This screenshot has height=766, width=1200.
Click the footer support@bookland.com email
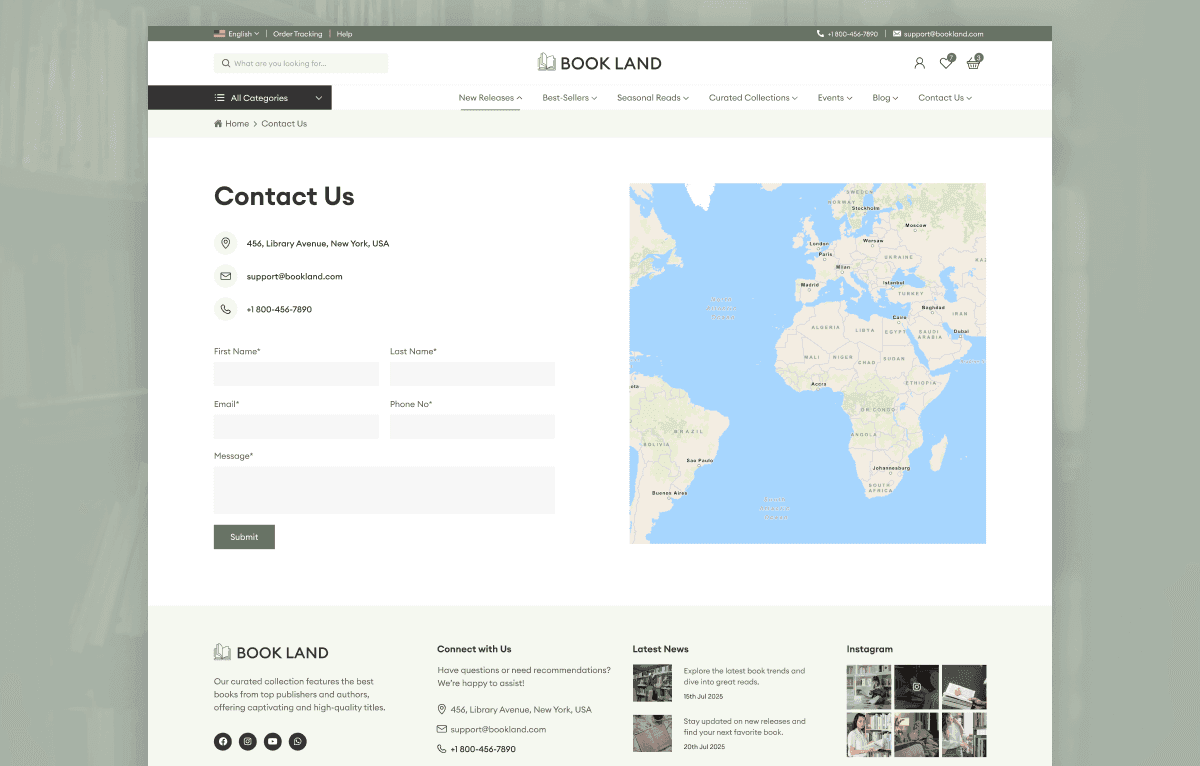click(498, 729)
